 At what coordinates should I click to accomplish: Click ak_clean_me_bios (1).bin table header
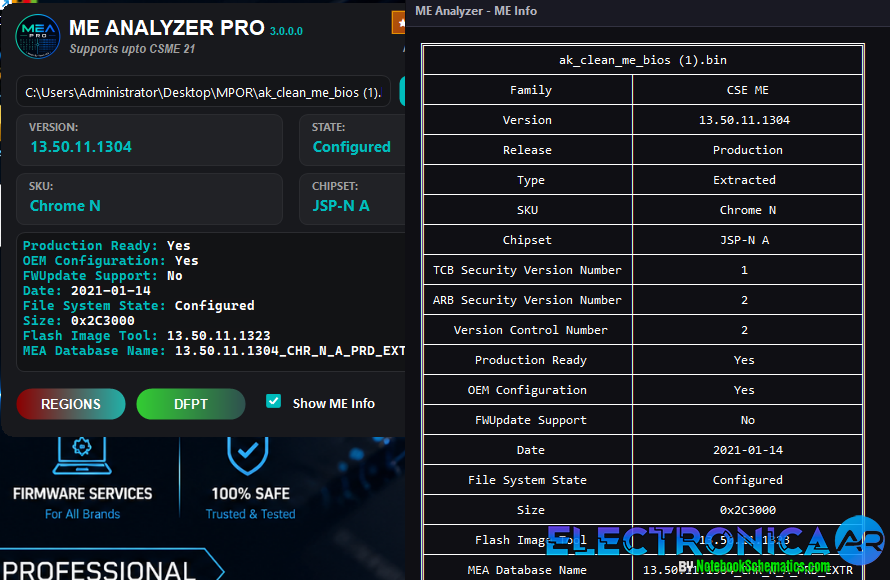(643, 60)
